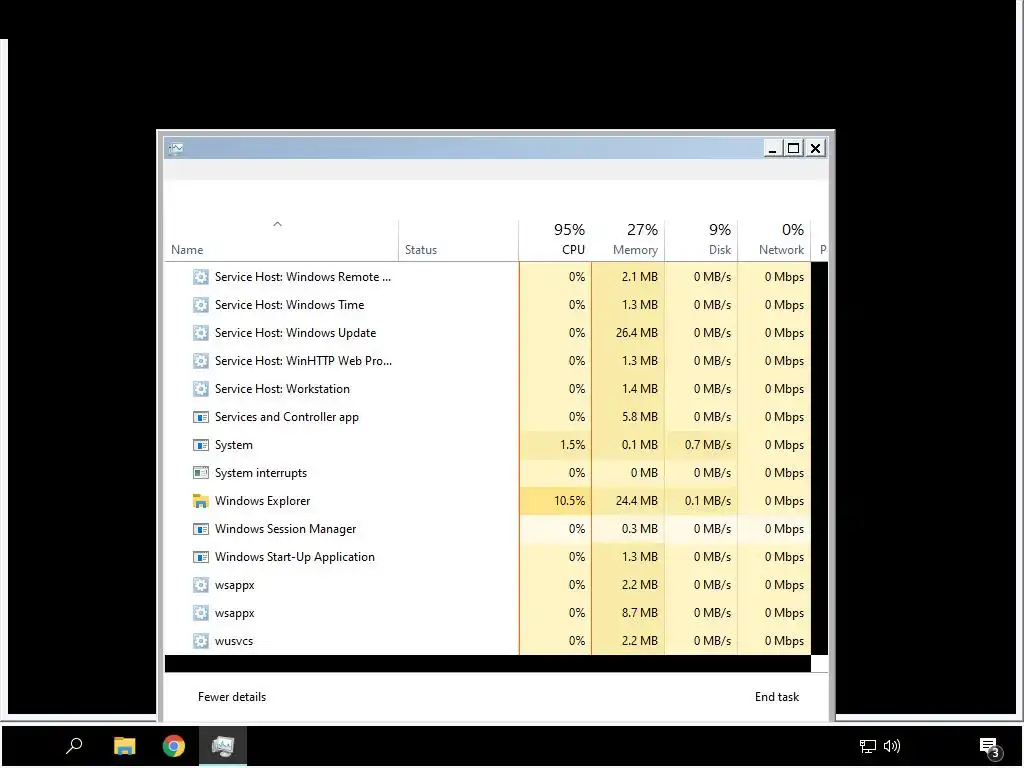Click the gear icon beside Service Host: WinHTTP Web Pro
The width and height of the screenshot is (1024, 768).
pyautogui.click(x=200, y=361)
